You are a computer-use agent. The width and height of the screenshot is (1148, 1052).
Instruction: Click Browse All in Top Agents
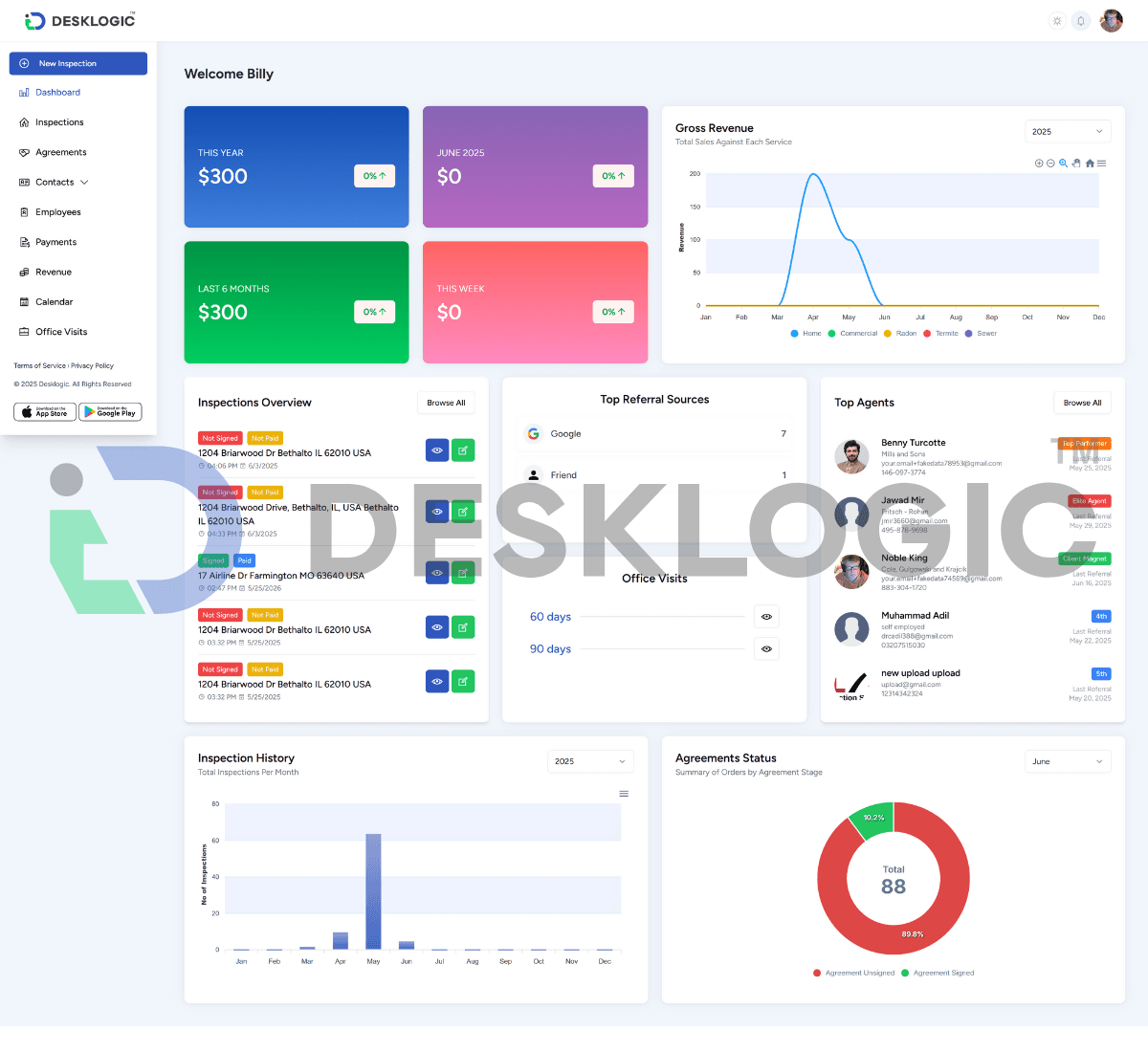(1082, 403)
